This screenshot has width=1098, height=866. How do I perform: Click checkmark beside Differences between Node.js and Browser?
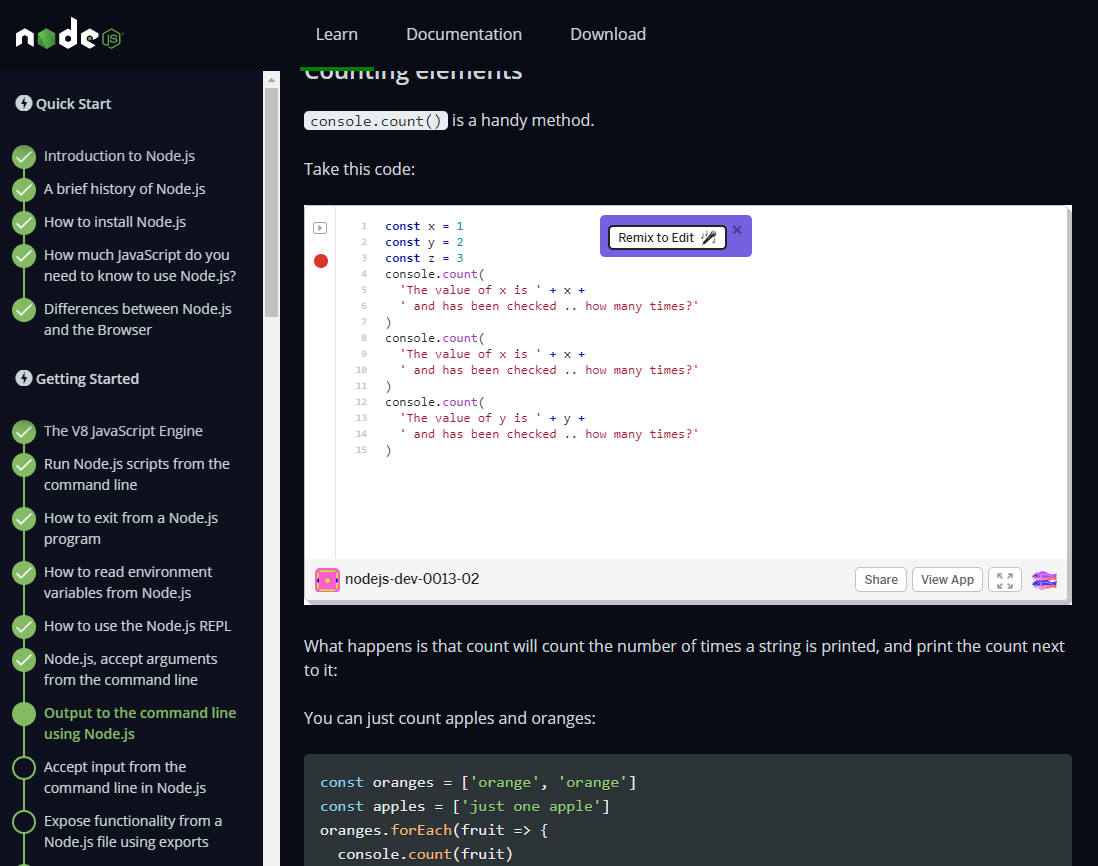coord(24,309)
